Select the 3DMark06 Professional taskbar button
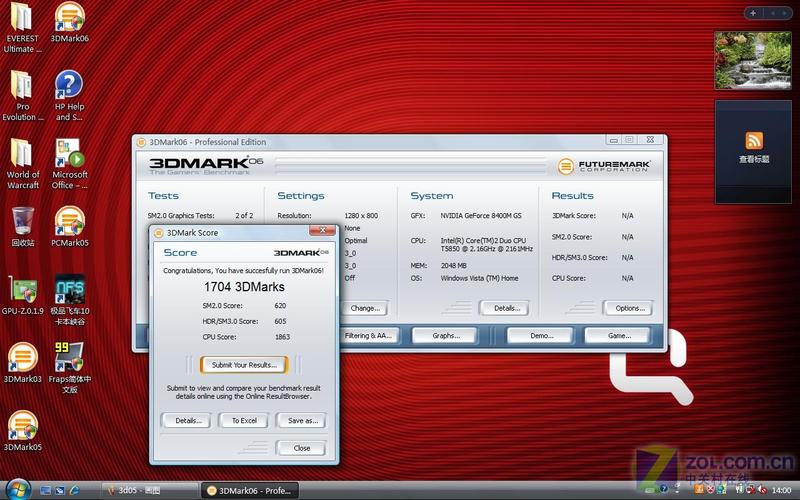The image size is (800, 500). [249, 490]
